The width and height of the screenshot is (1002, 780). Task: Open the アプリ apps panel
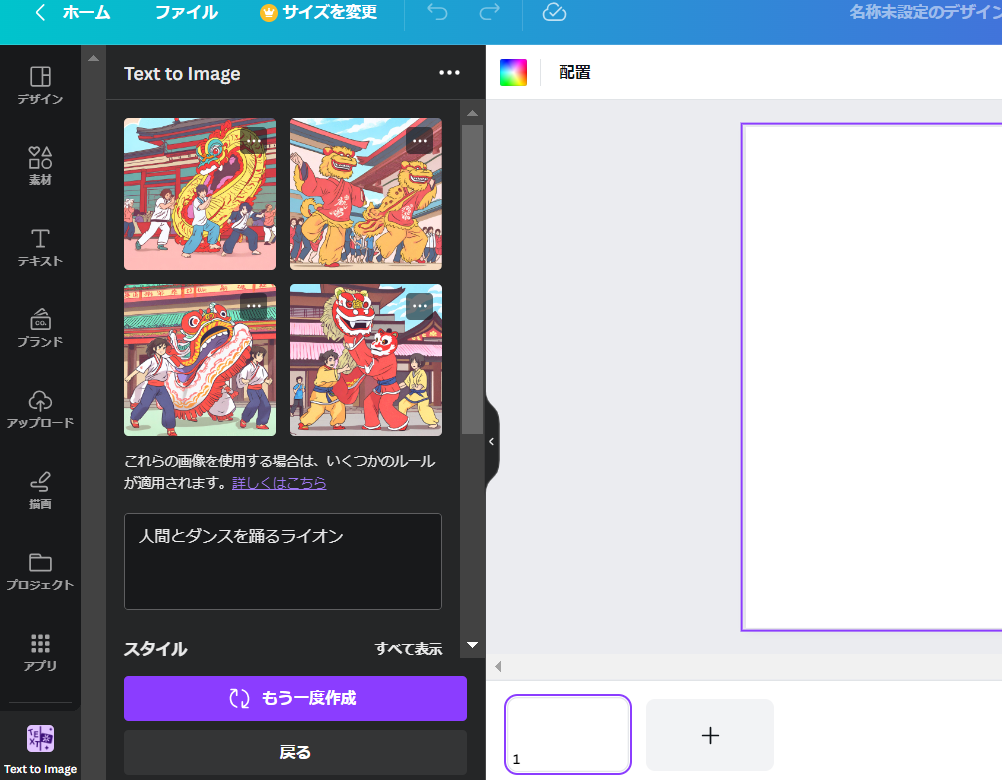coord(40,652)
